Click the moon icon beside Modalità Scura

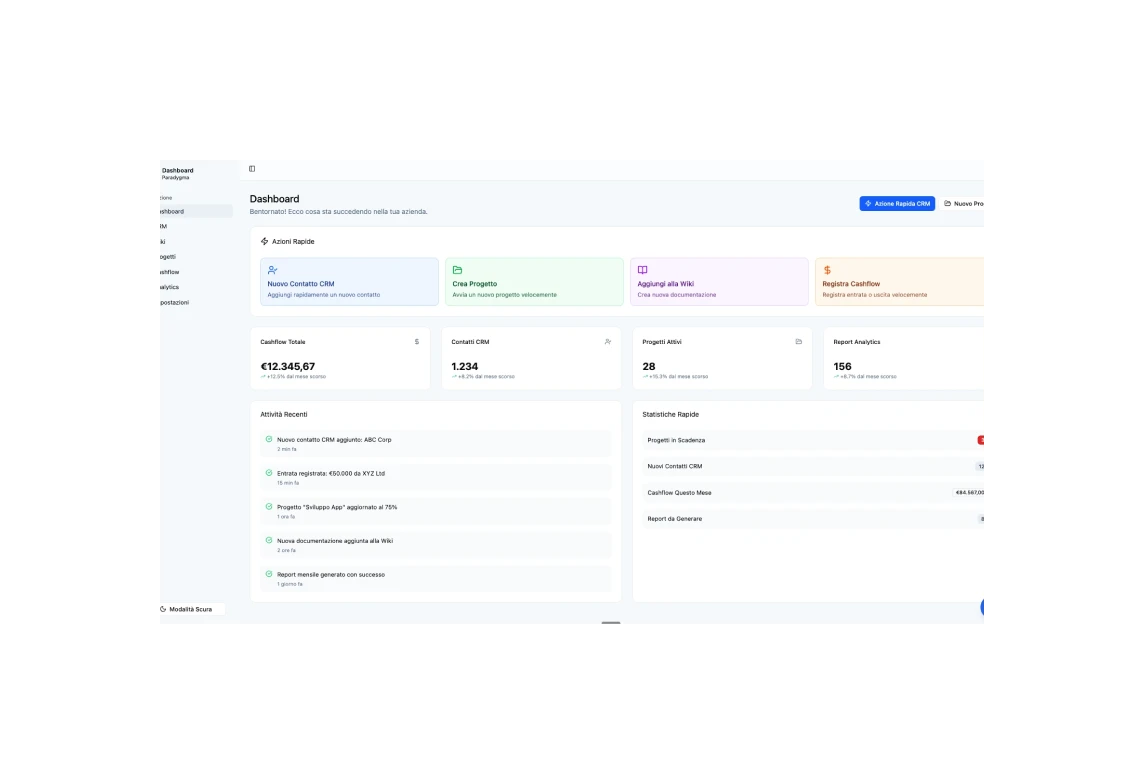163,609
